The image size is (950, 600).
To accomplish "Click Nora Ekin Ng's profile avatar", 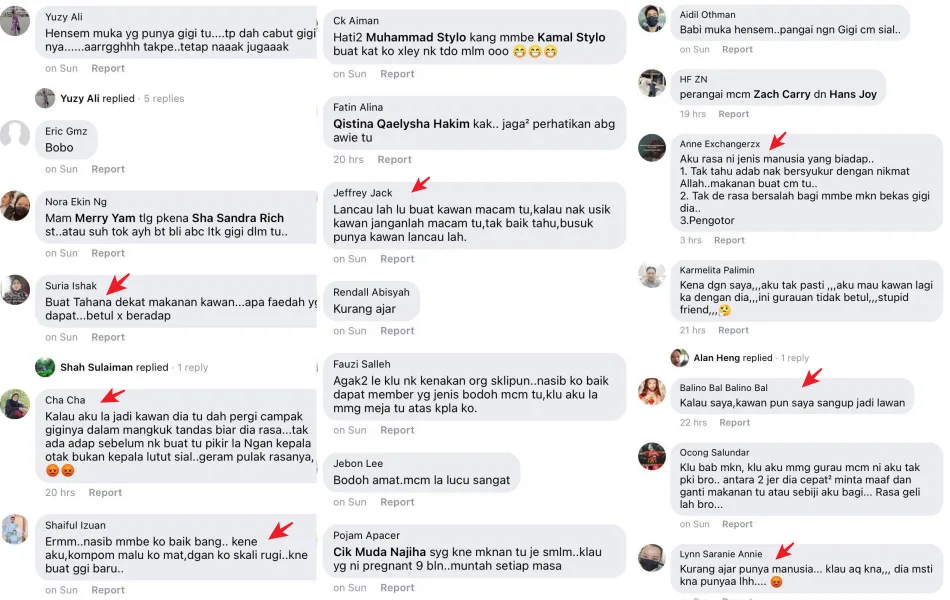I will point(15,205).
